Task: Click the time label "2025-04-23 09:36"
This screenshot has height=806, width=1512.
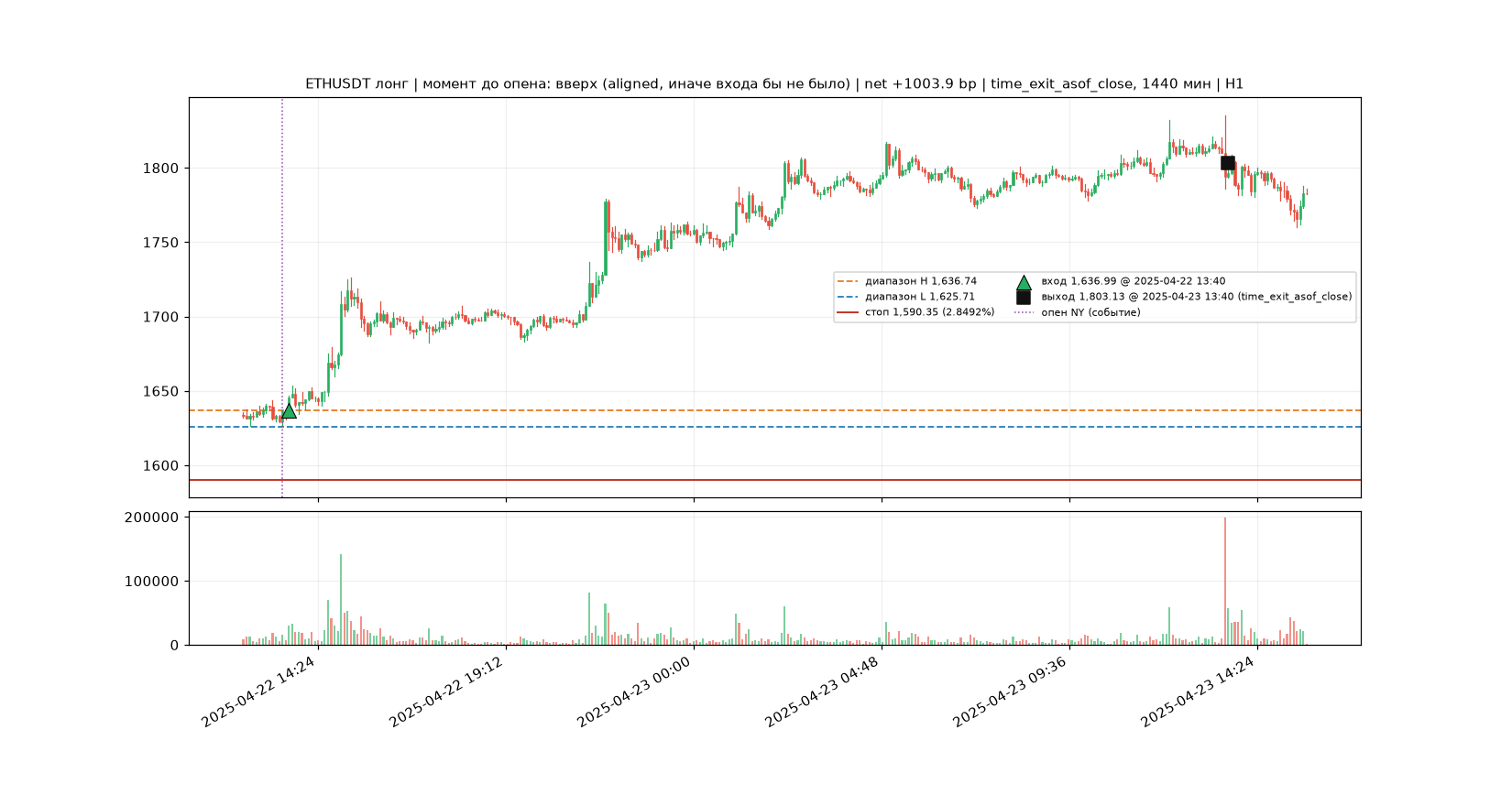Action: 1010,692
